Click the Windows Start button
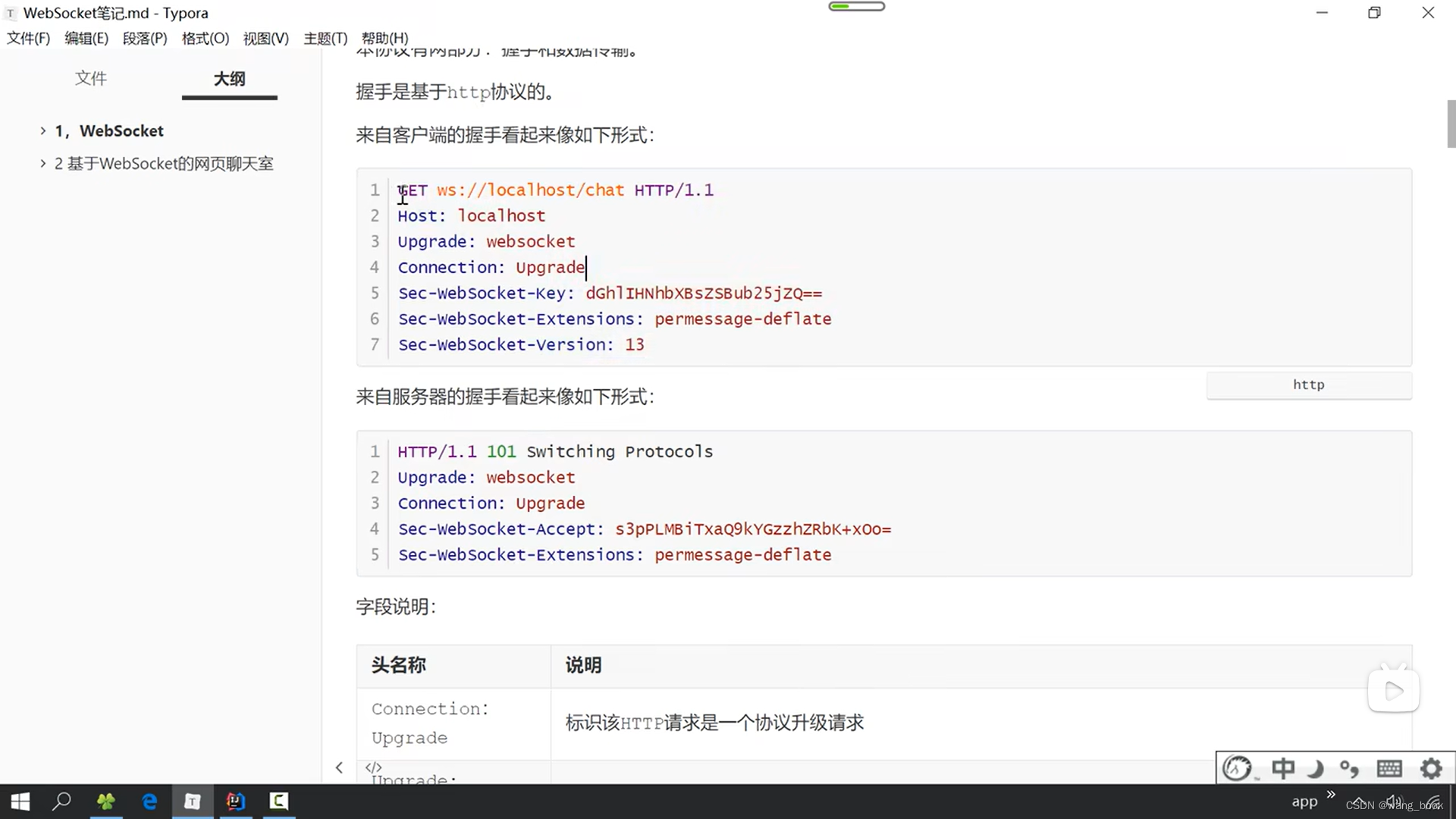The height and width of the screenshot is (819, 1456). (x=18, y=802)
